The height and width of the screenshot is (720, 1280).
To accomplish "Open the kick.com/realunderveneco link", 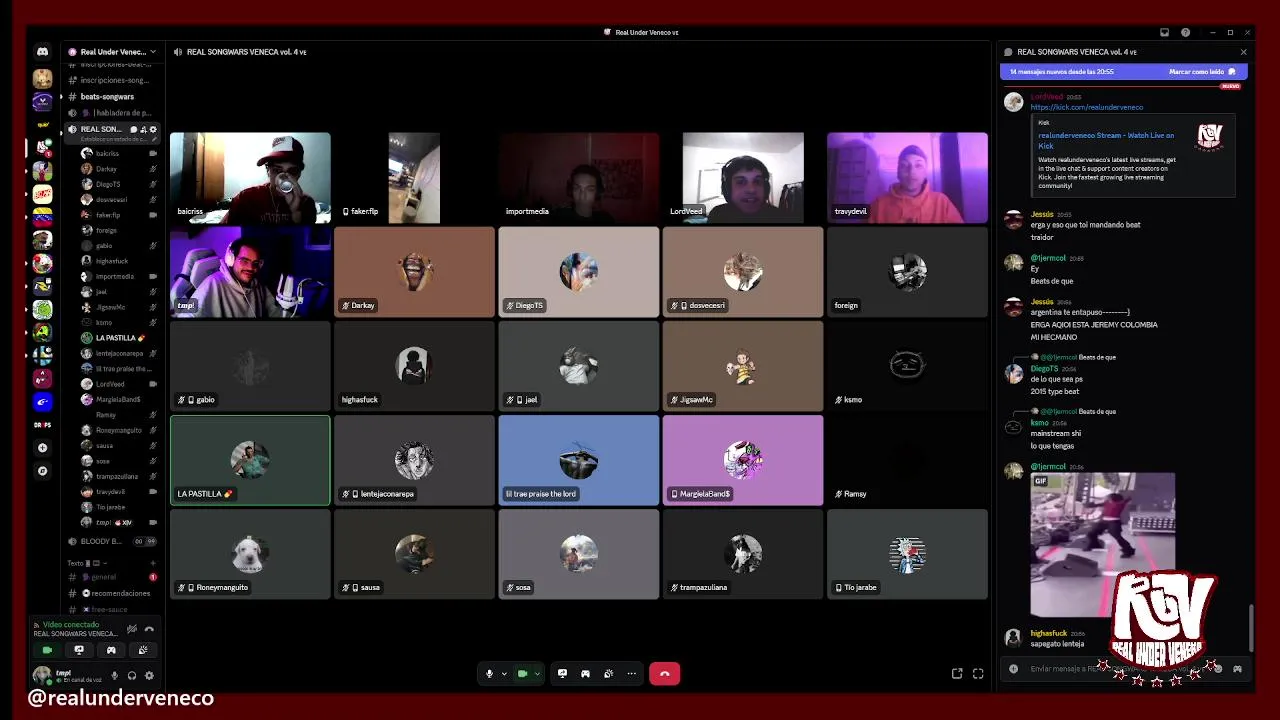I will click(x=1086, y=107).
